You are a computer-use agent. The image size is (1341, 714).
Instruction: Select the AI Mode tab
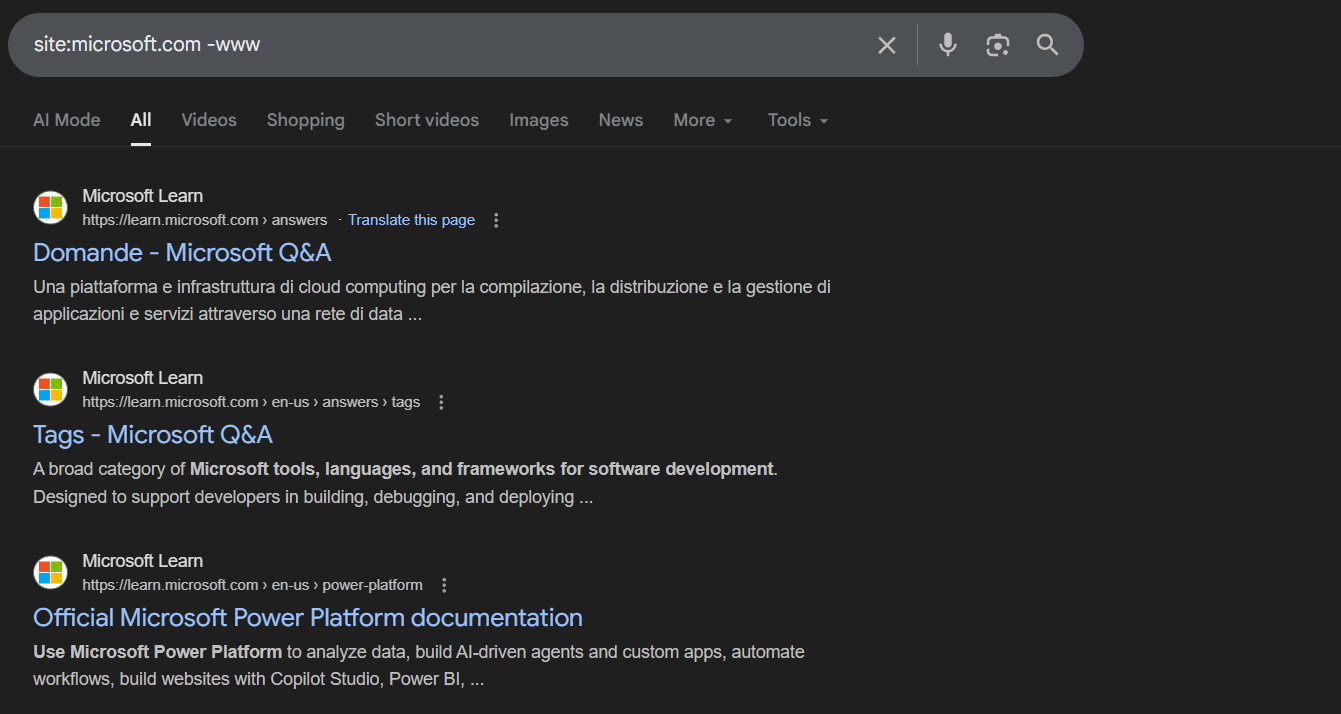tap(67, 120)
